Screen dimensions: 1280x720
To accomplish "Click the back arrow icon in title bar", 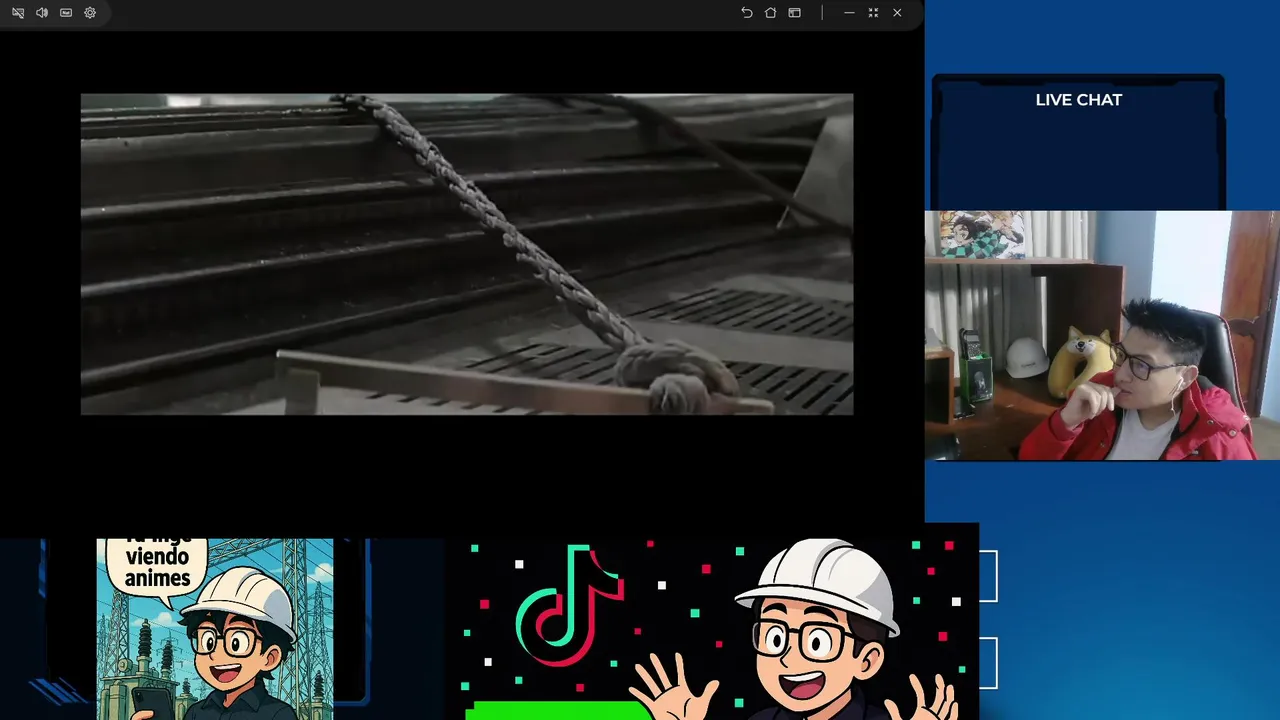I will pyautogui.click(x=746, y=13).
